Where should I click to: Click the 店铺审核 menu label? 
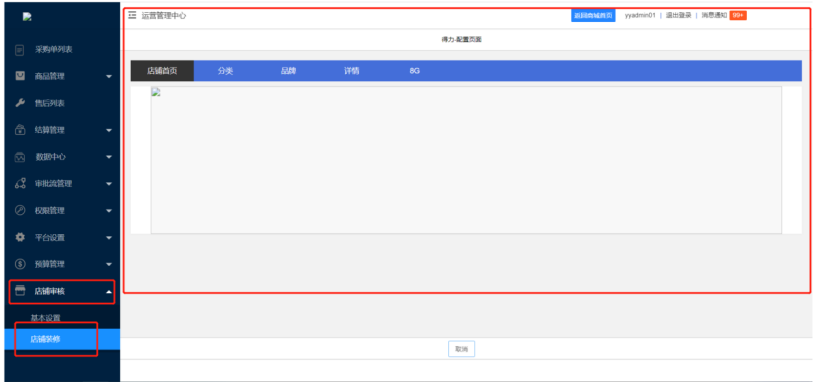click(x=49, y=291)
